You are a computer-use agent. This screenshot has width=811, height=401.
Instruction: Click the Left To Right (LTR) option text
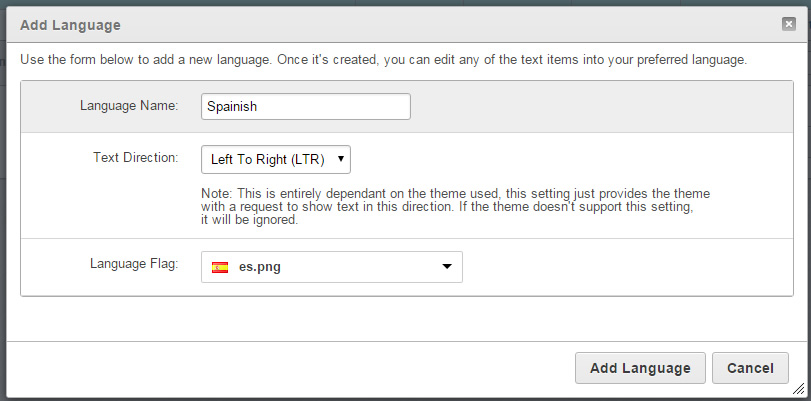267,159
